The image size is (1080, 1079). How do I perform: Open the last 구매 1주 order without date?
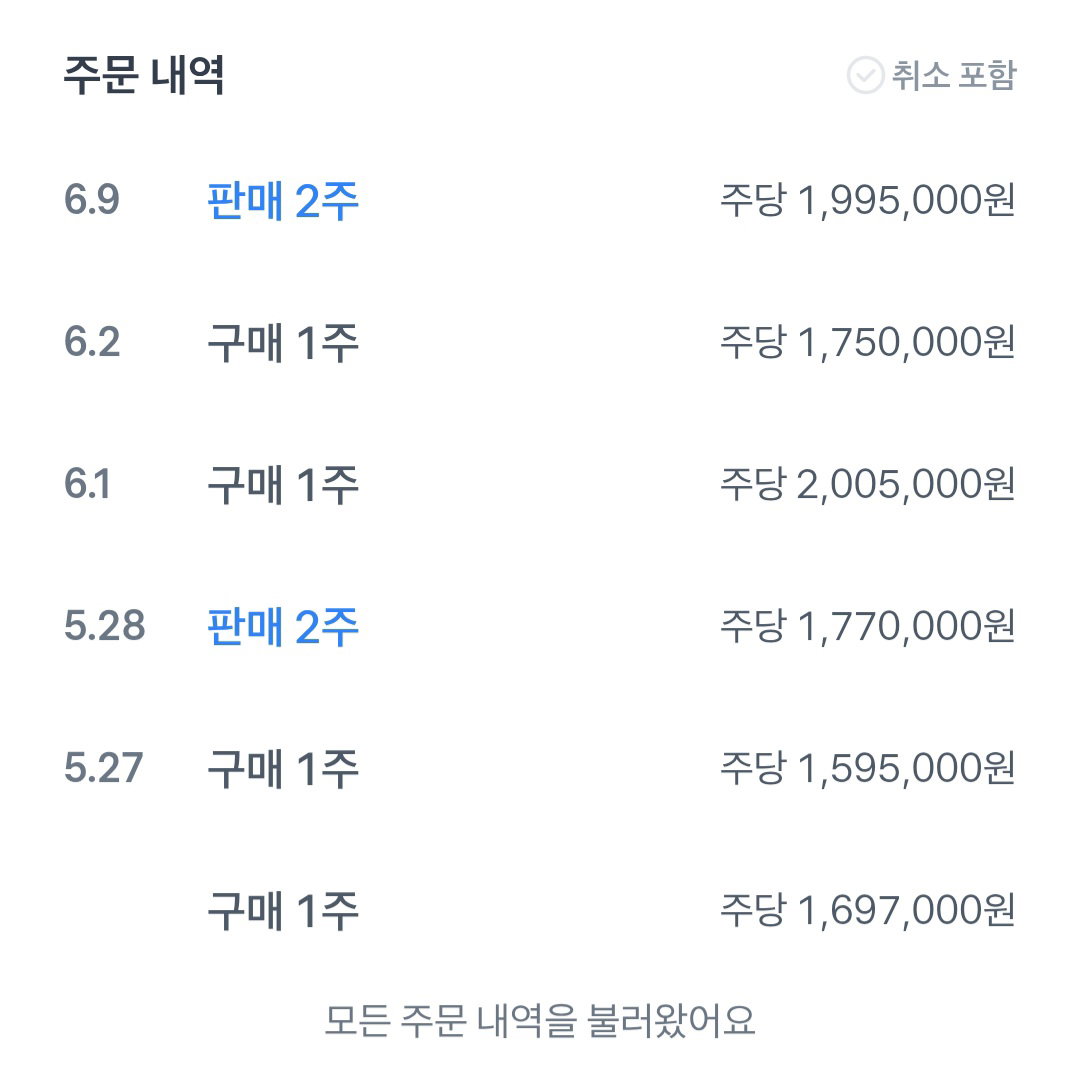pyautogui.click(x=540, y=910)
